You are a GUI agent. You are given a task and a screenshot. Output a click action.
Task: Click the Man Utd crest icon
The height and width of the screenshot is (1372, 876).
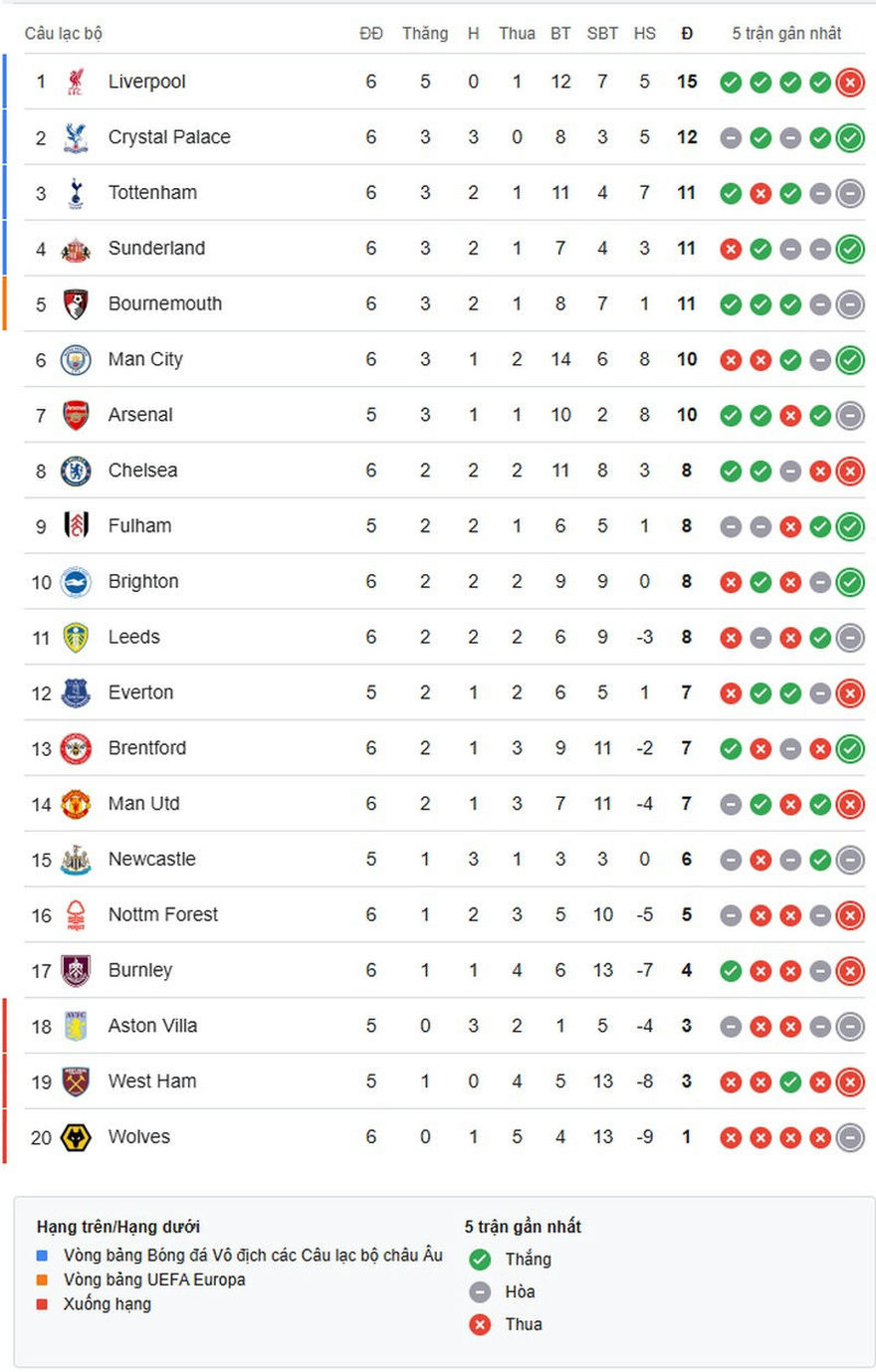76,804
